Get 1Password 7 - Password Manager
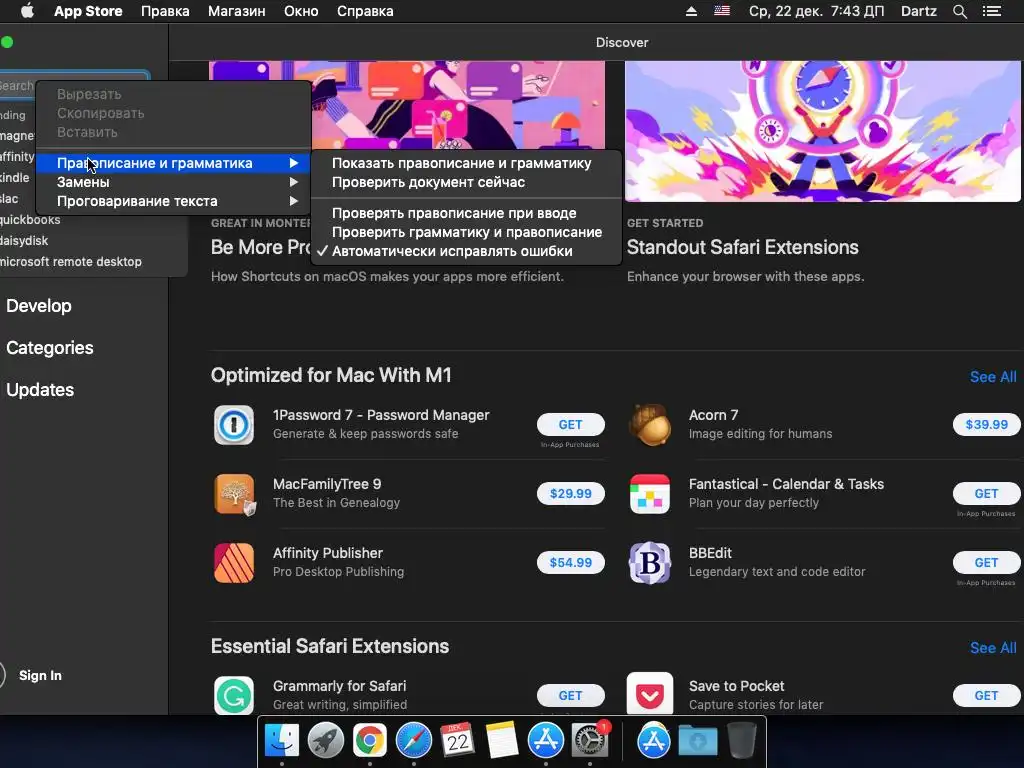The height and width of the screenshot is (768, 1024). point(570,424)
